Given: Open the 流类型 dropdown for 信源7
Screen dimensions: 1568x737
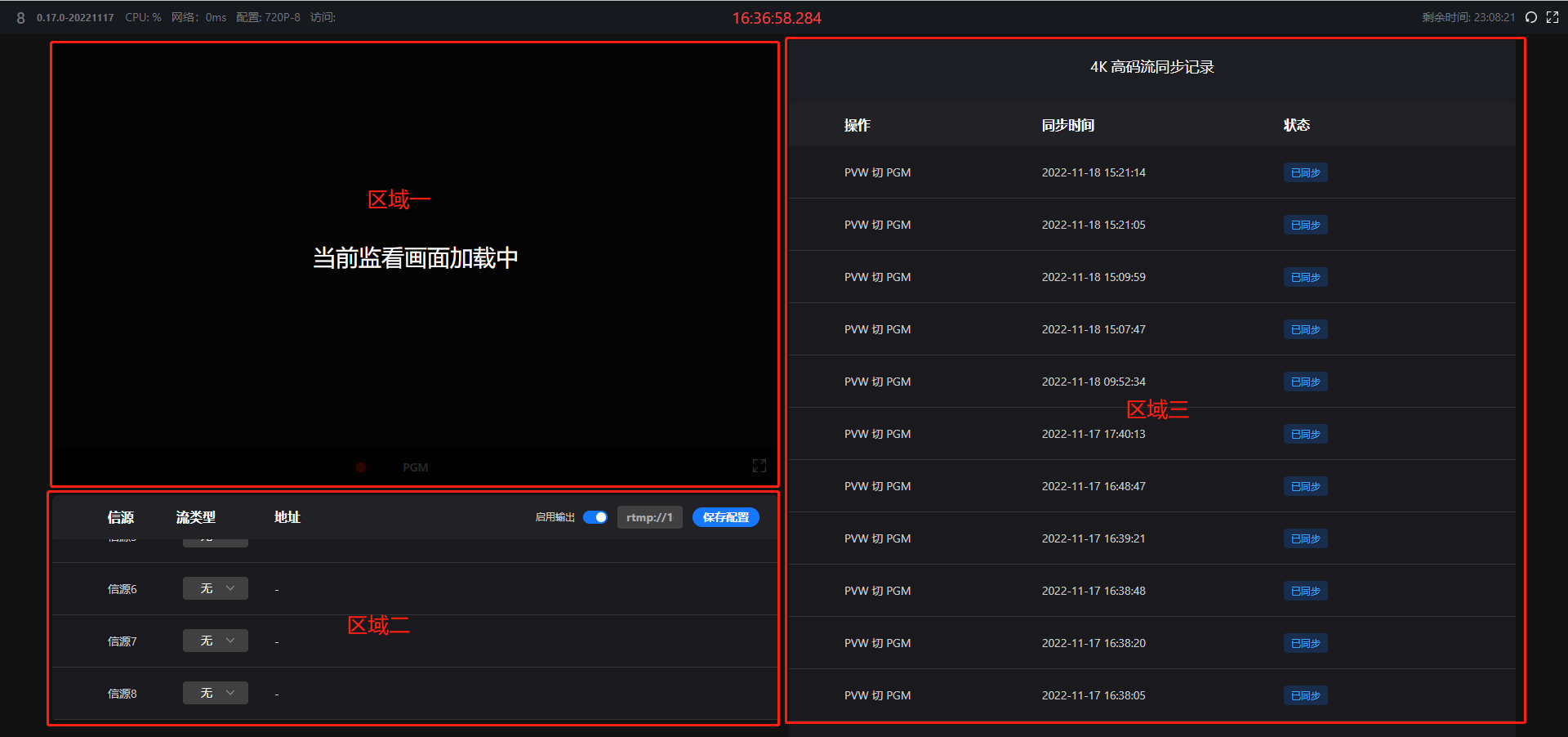Looking at the screenshot, I should pyautogui.click(x=216, y=641).
